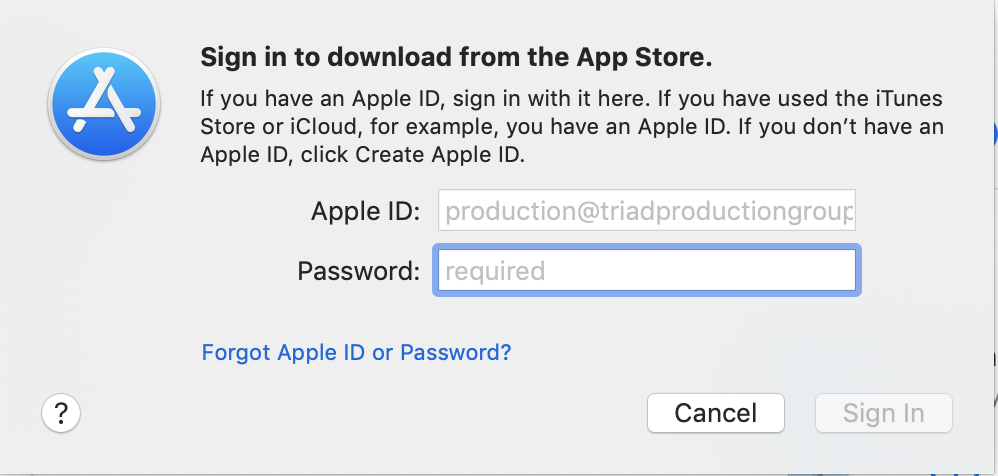Open help with the question mark button
This screenshot has width=998, height=476.
pos(61,412)
